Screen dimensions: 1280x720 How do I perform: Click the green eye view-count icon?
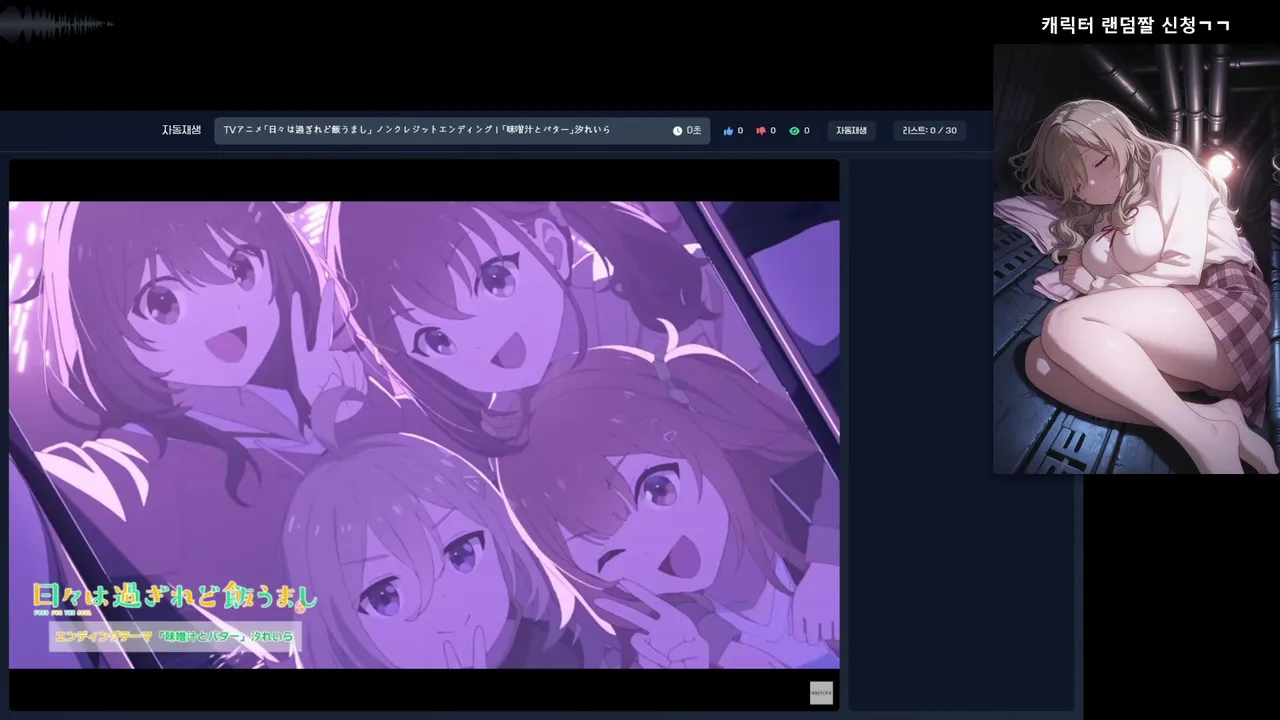point(794,131)
